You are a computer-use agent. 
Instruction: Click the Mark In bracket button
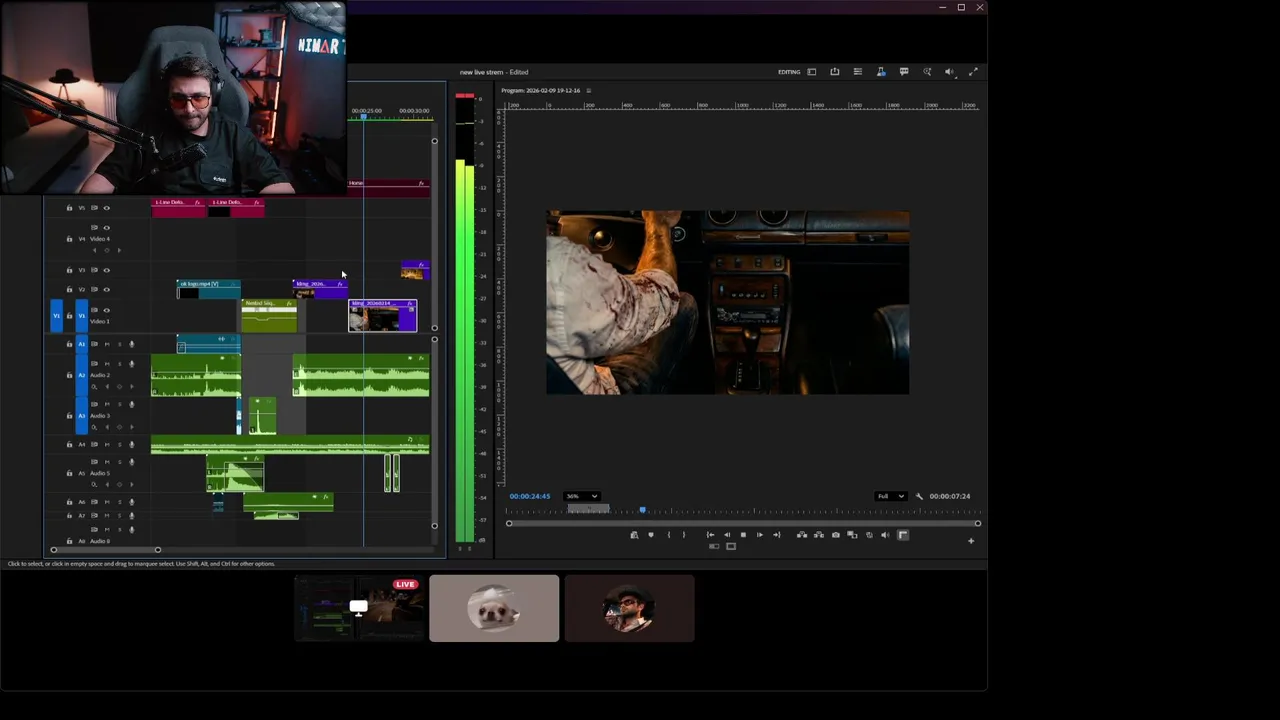point(669,535)
